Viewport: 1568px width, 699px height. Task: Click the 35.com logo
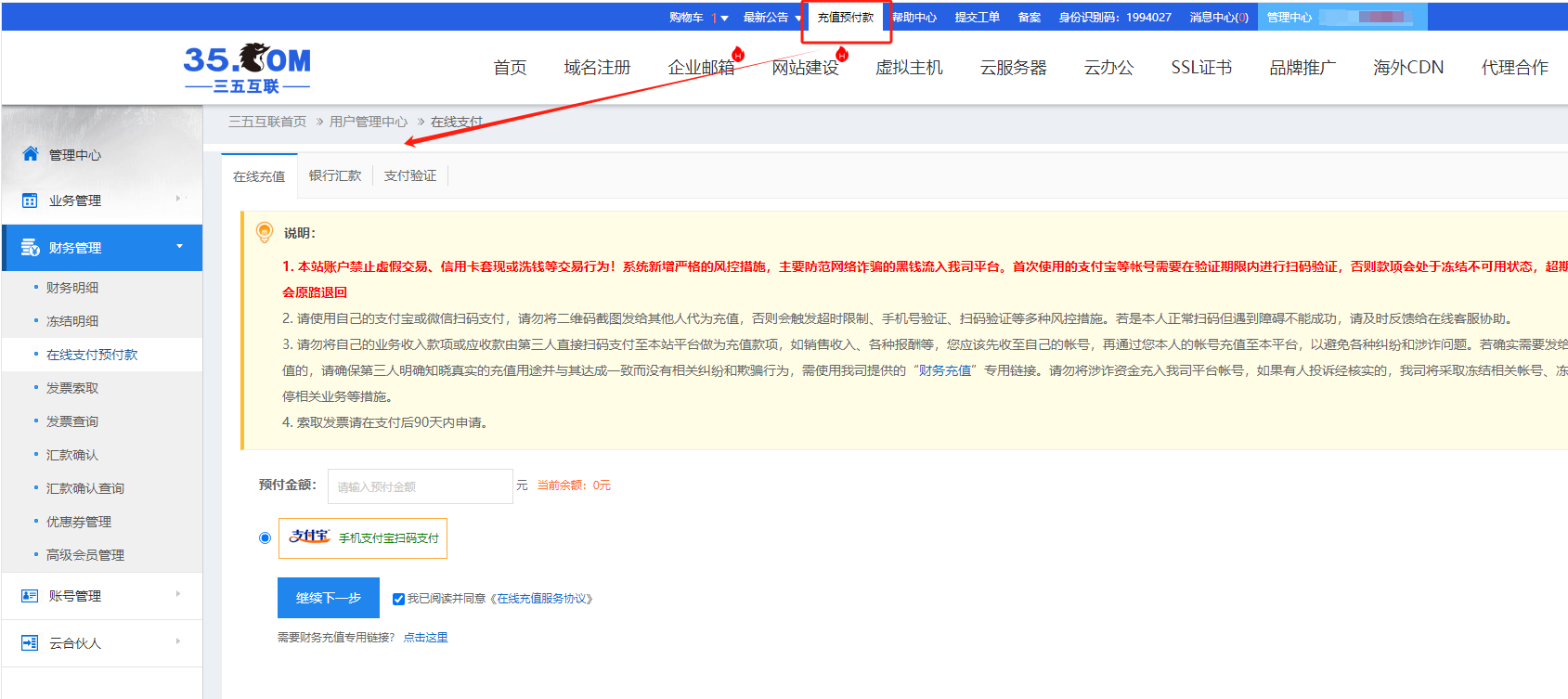(247, 68)
